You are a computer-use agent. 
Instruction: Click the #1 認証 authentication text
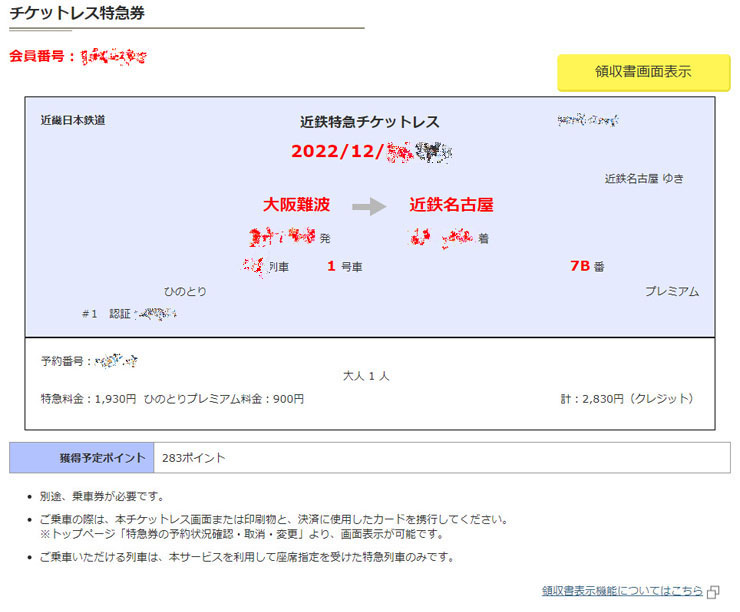pos(106,314)
